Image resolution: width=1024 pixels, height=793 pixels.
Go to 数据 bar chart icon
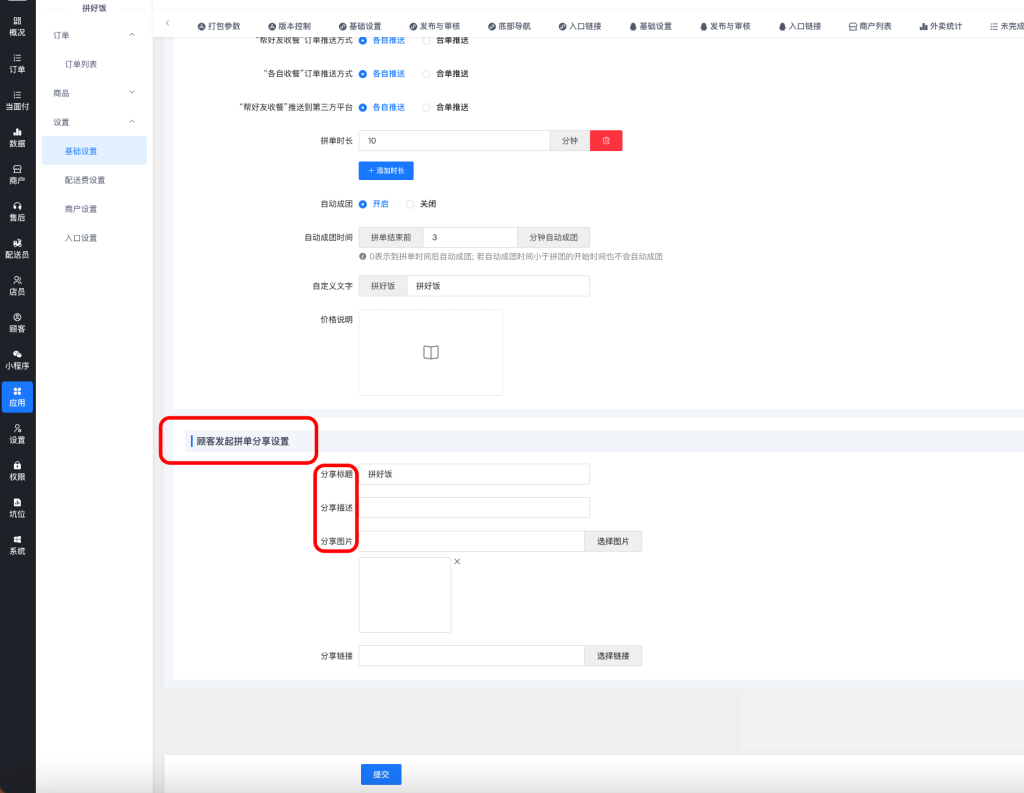pos(17,131)
